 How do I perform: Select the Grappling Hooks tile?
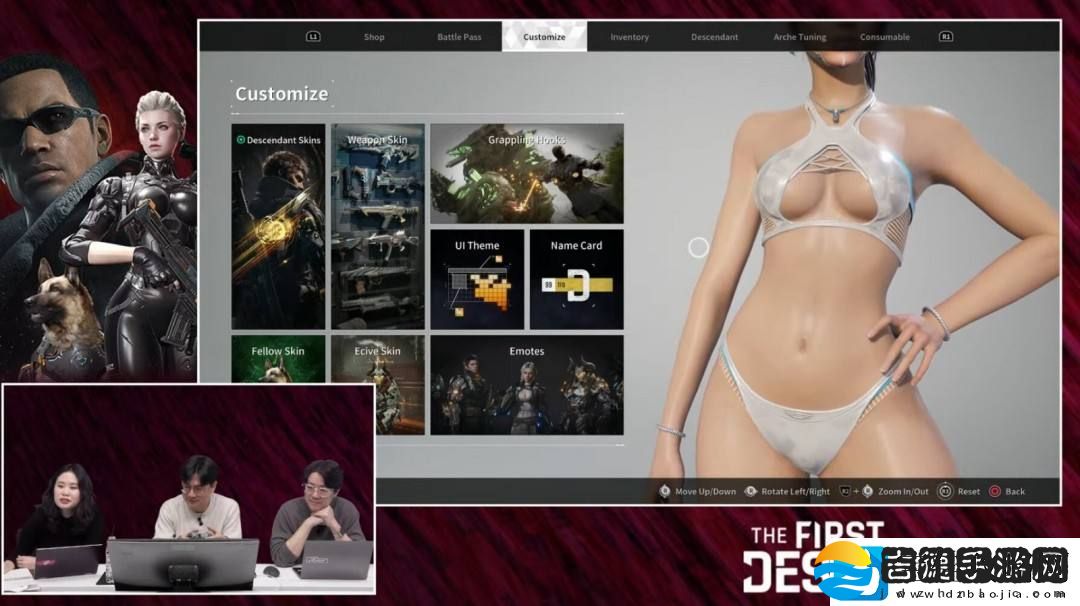click(x=527, y=174)
